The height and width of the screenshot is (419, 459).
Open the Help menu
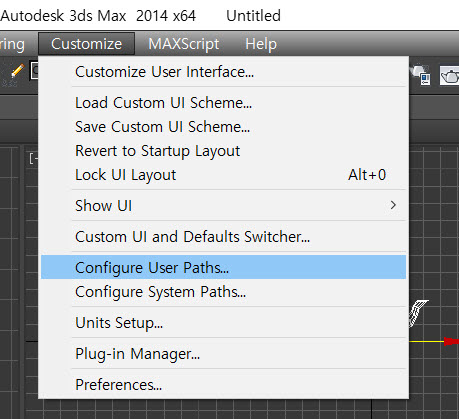point(261,44)
